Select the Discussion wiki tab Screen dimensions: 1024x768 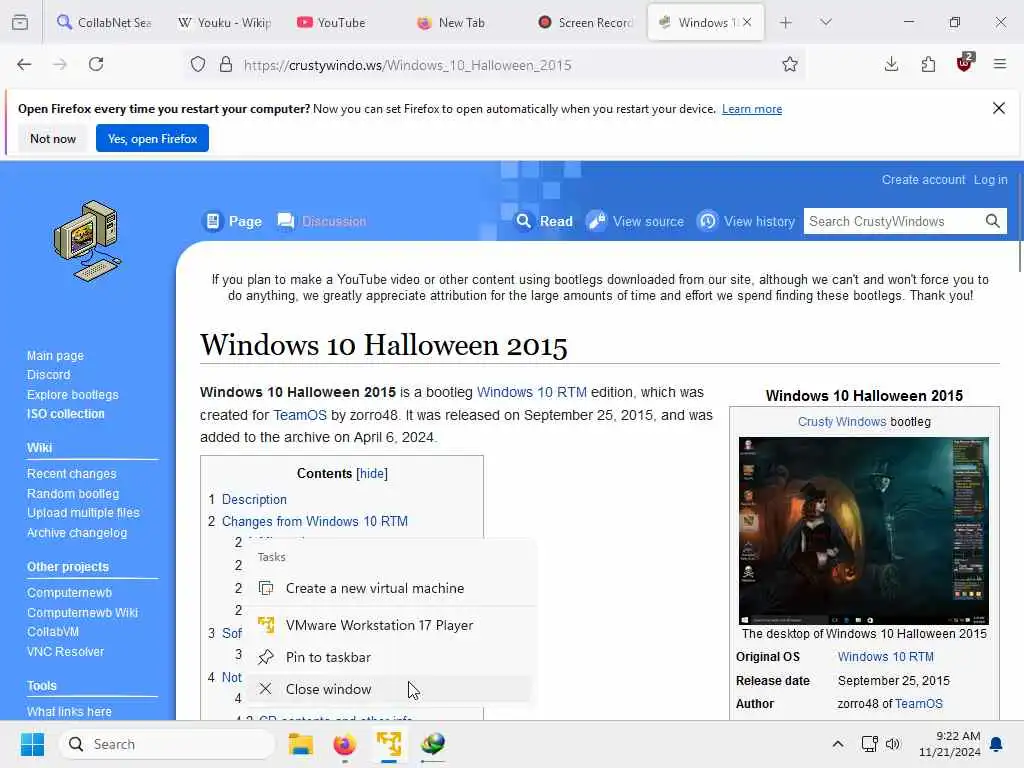[322, 221]
